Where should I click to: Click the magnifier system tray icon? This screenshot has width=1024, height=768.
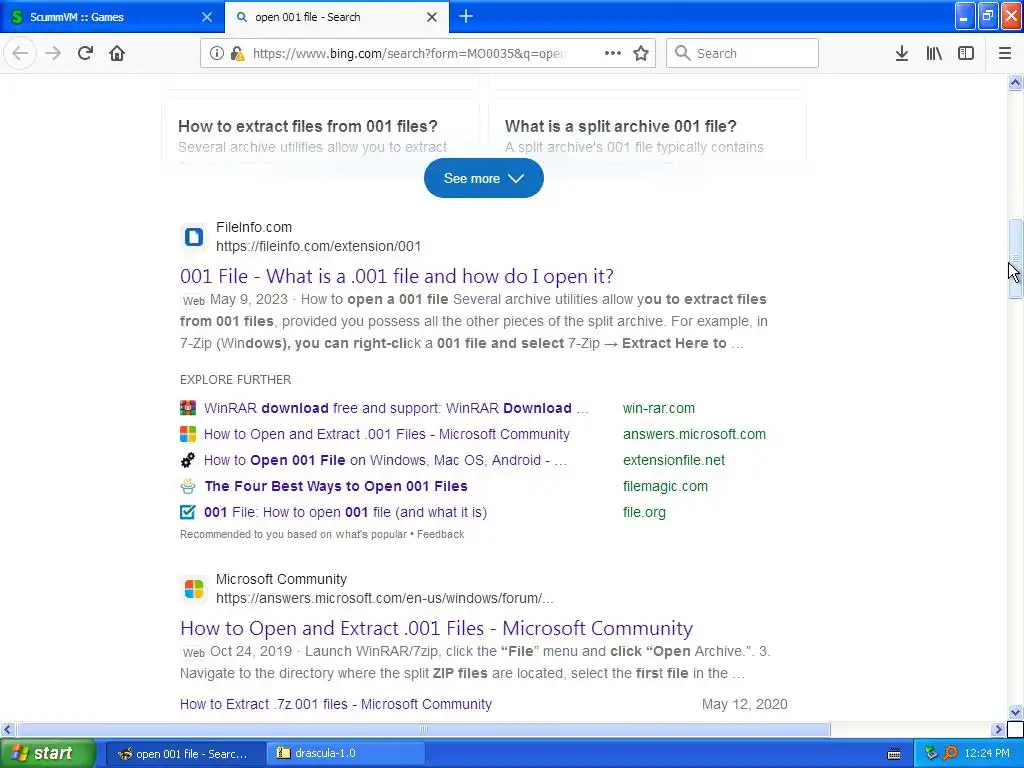[950, 754]
